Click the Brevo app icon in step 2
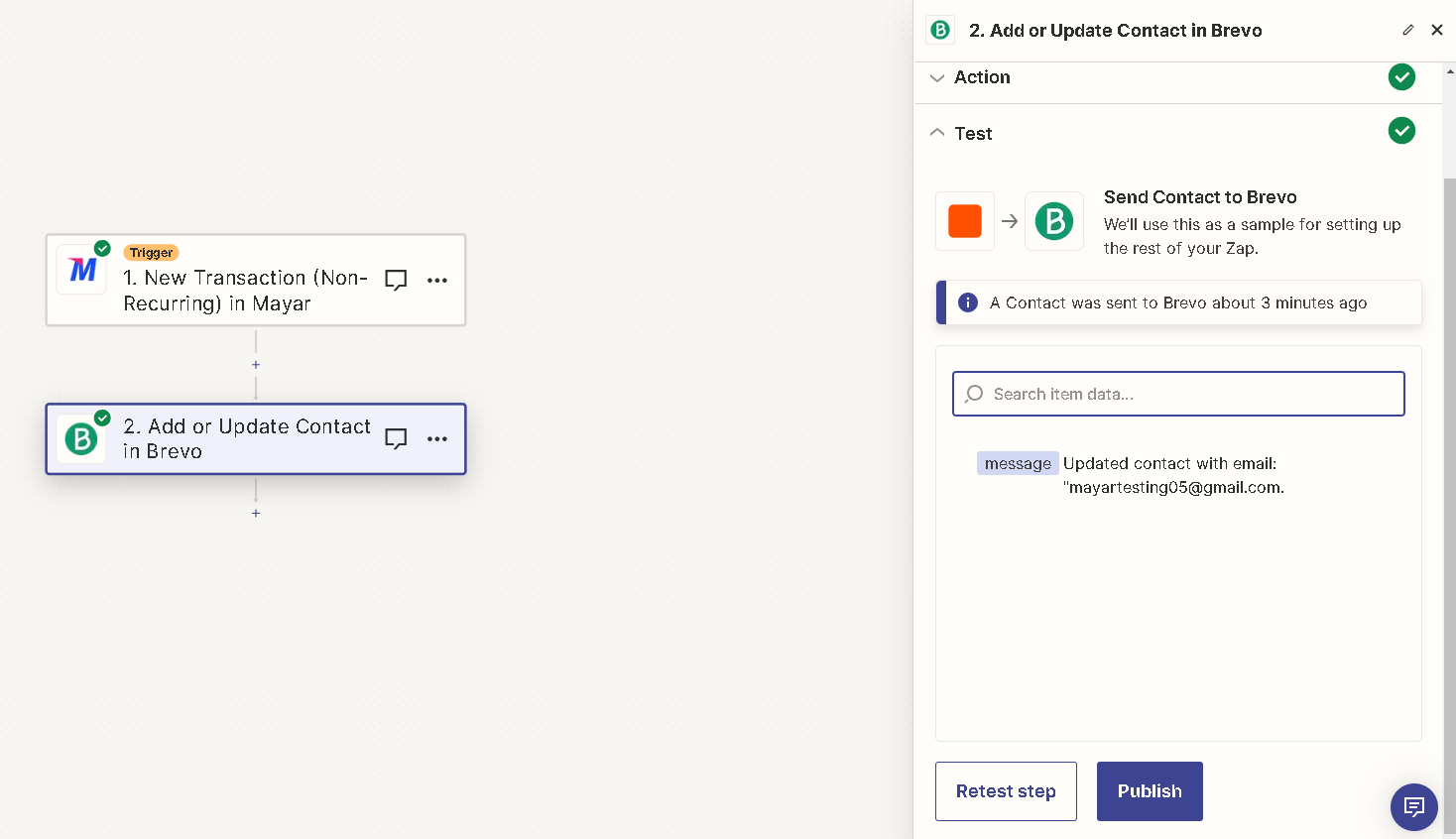The width and height of the screenshot is (1456, 839). [81, 438]
